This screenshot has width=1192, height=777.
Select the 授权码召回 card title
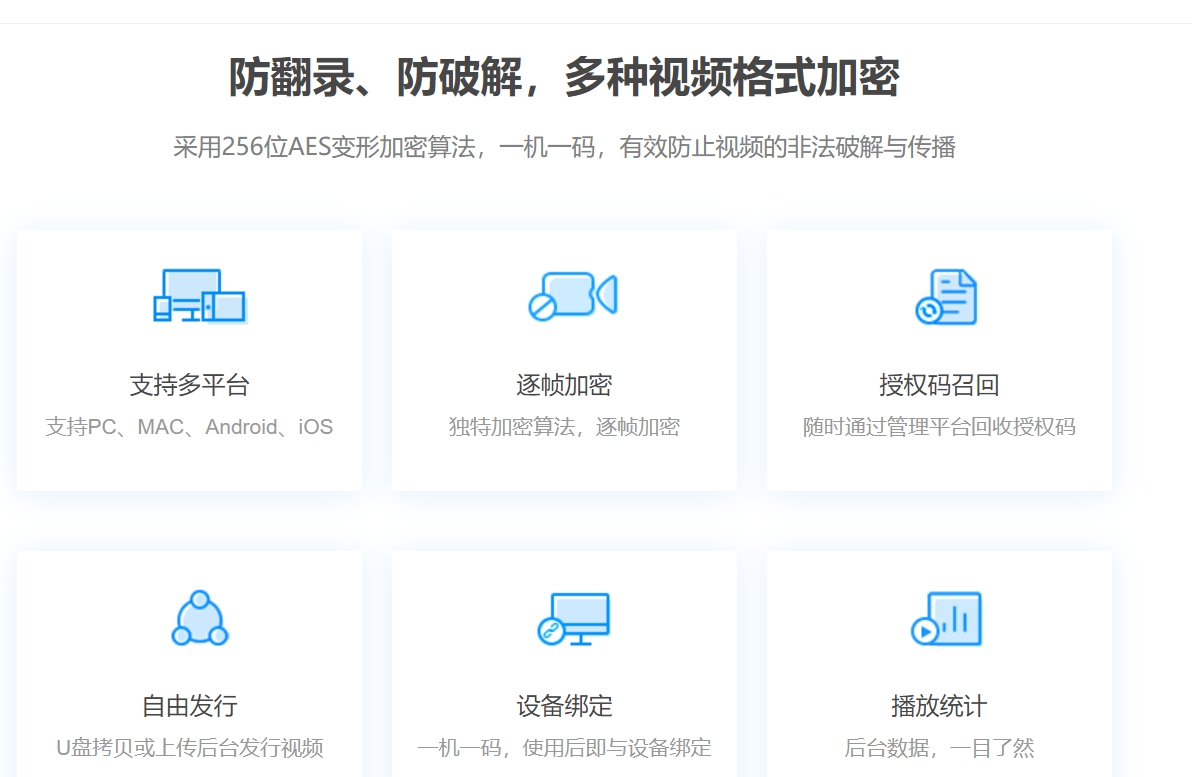(939, 385)
